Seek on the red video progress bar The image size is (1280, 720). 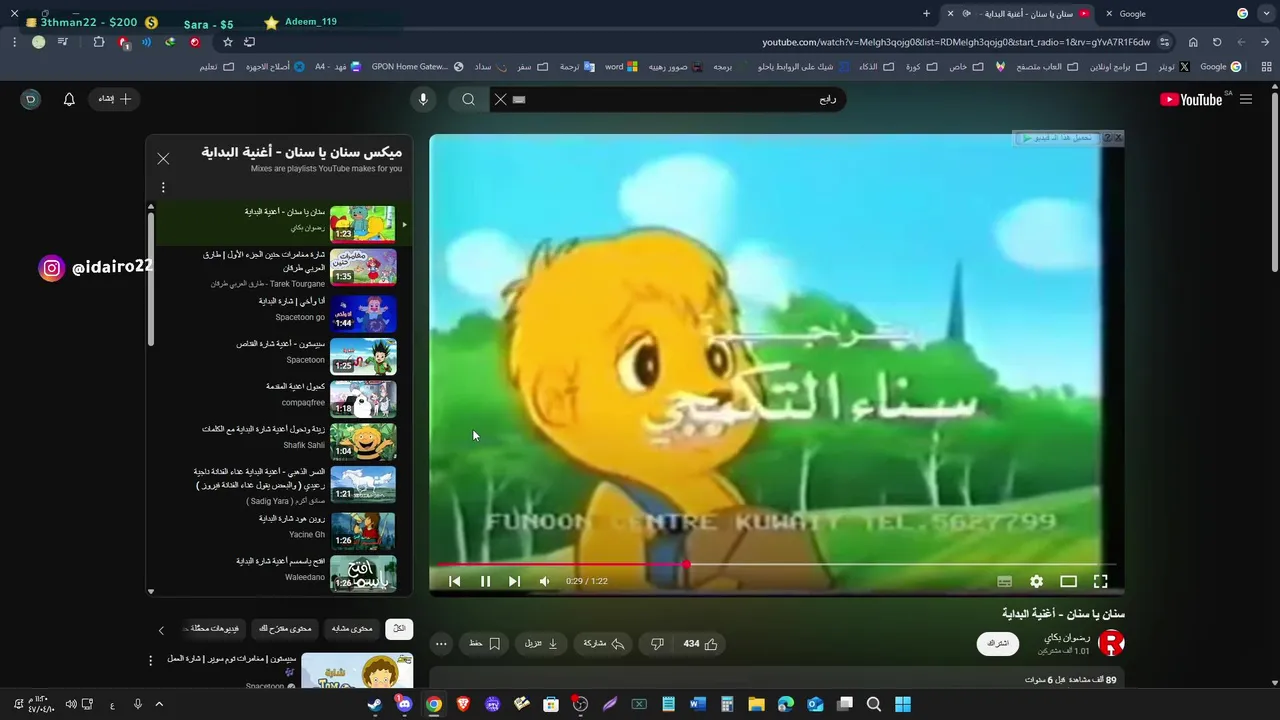tap(776, 565)
